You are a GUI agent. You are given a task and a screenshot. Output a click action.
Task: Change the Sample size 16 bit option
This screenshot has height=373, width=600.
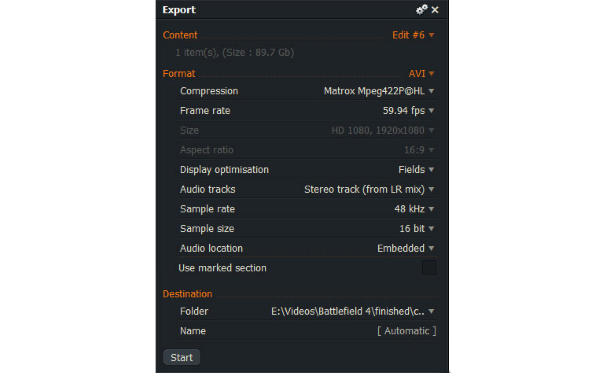417,229
